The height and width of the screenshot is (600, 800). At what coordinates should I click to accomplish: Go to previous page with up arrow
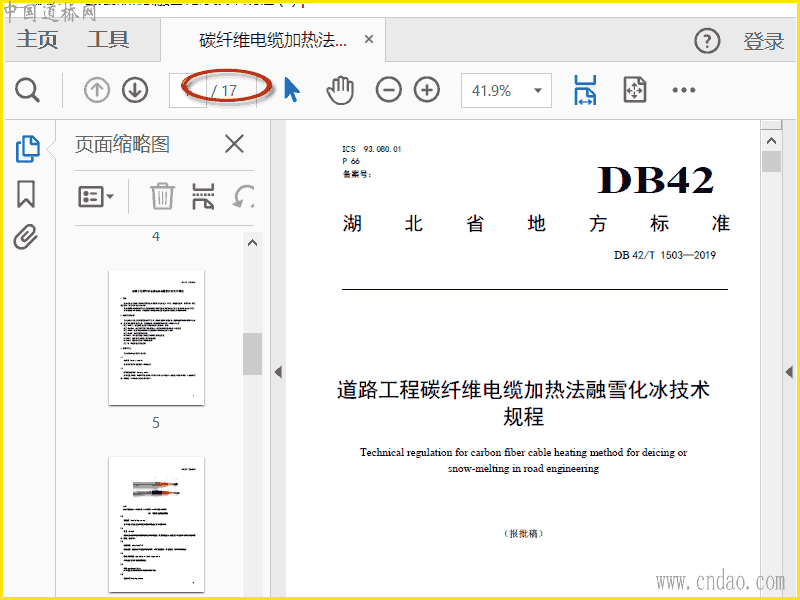96,90
